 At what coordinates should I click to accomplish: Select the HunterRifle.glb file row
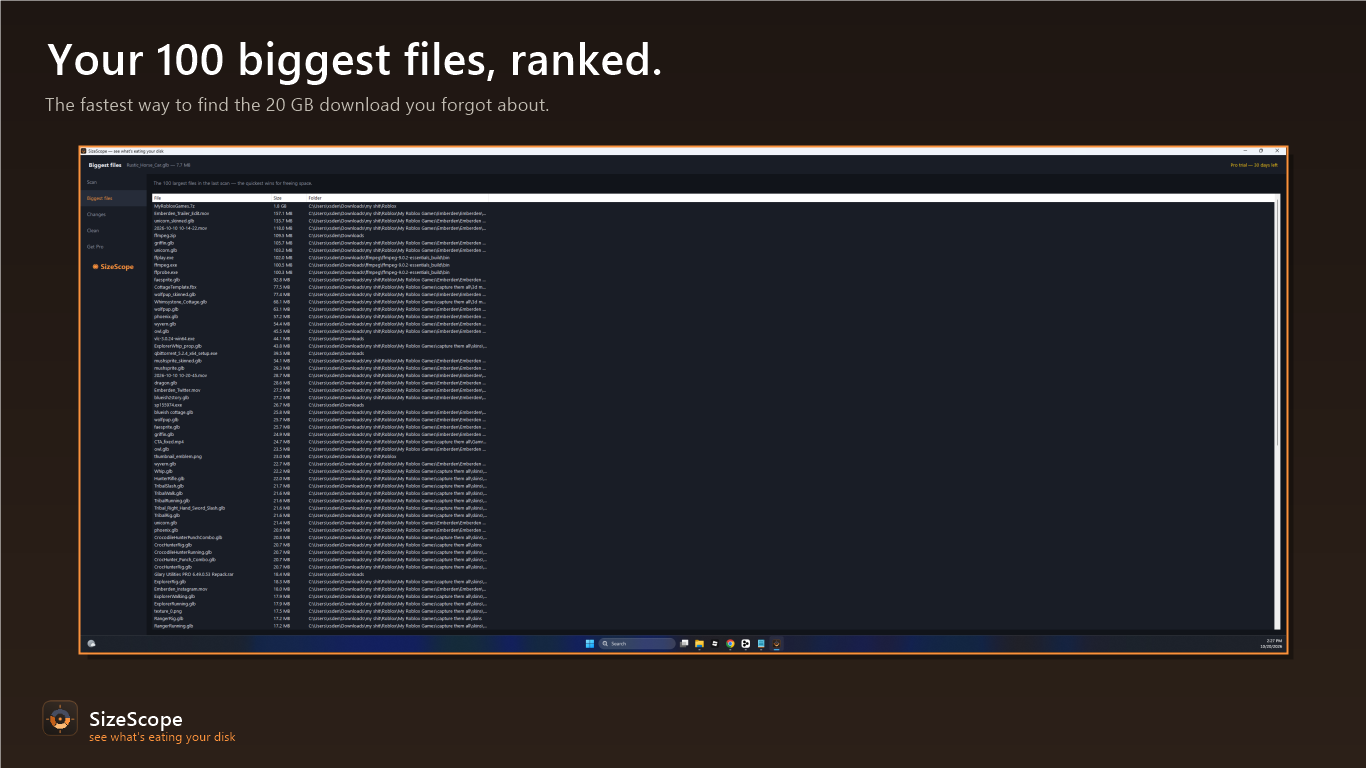[713, 479]
